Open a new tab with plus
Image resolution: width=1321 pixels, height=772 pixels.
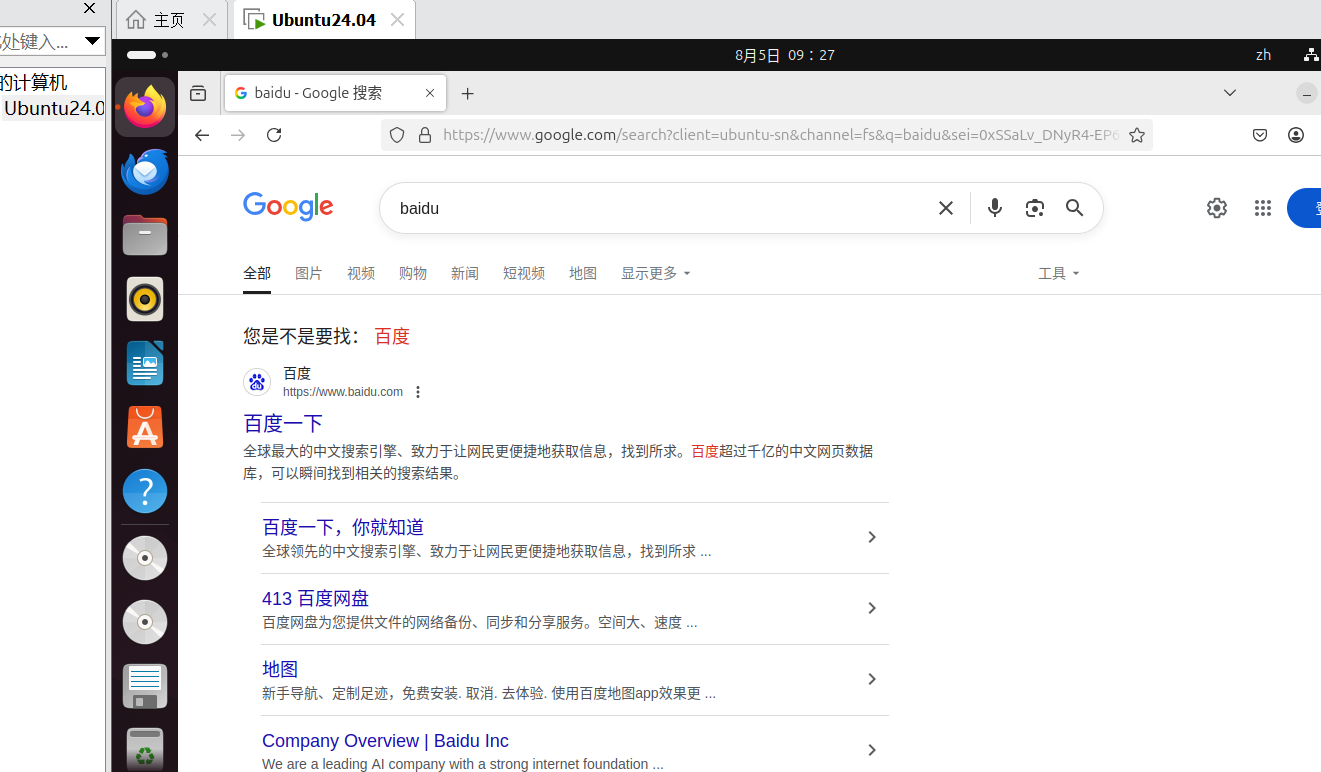467,93
